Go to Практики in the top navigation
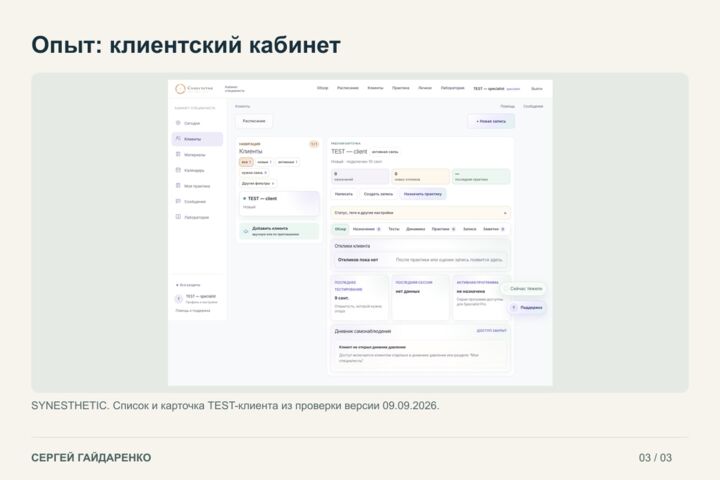 (400, 88)
